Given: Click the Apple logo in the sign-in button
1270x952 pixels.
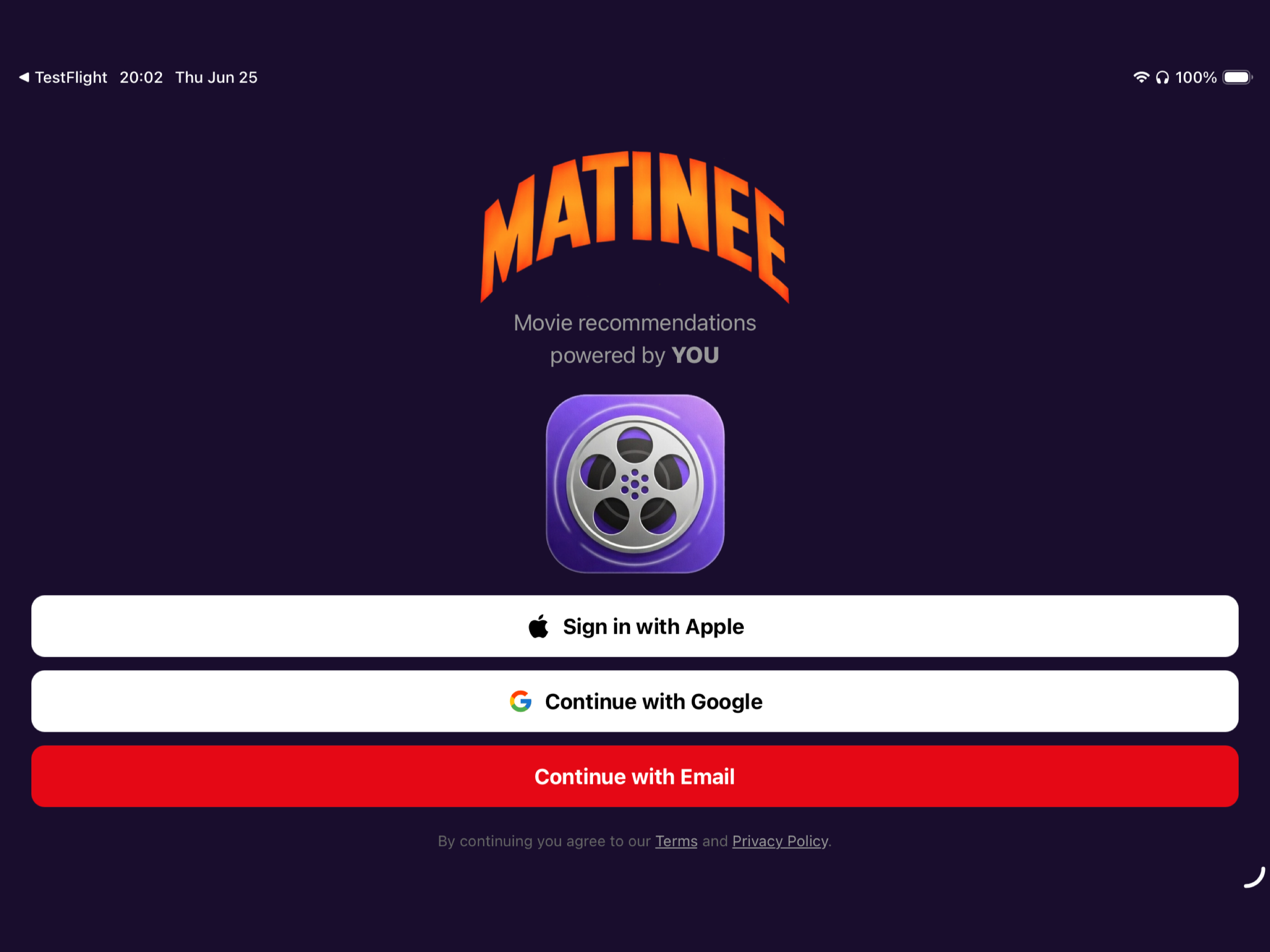Looking at the screenshot, I should pyautogui.click(x=539, y=626).
